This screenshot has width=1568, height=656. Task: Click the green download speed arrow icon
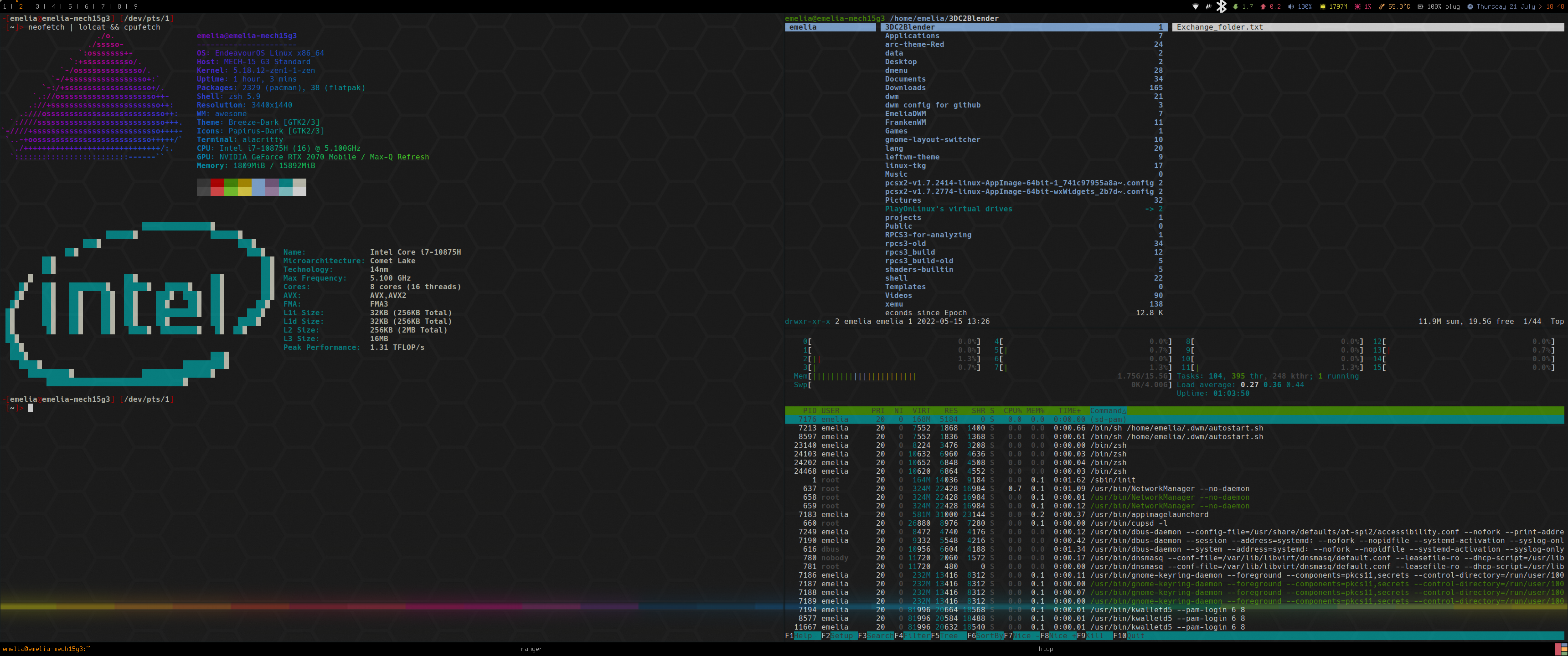(1236, 7)
